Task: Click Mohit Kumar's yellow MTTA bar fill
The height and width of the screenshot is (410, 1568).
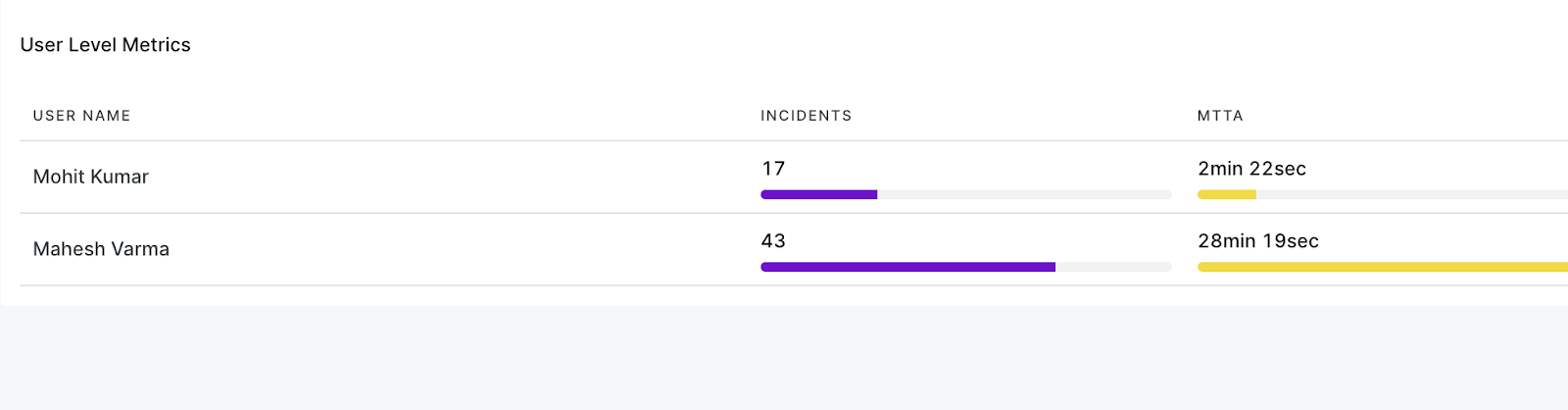Action: (x=1227, y=194)
